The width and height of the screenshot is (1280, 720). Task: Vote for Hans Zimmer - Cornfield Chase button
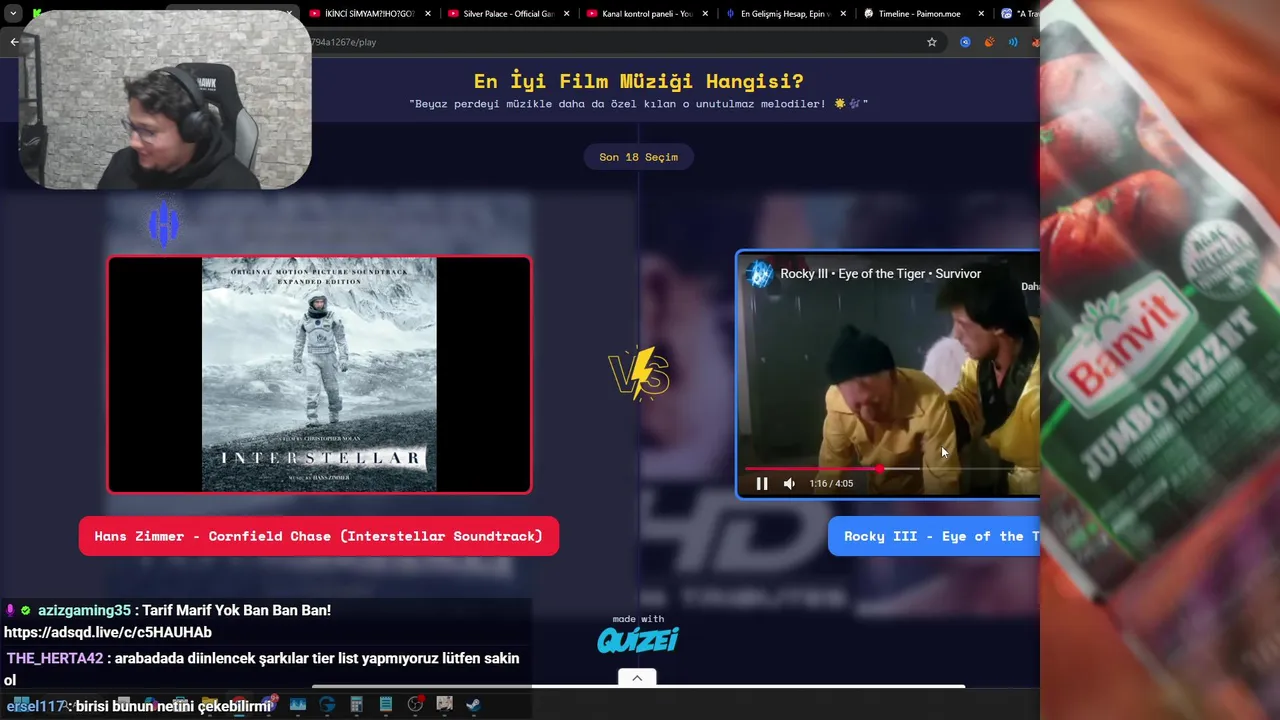(319, 536)
